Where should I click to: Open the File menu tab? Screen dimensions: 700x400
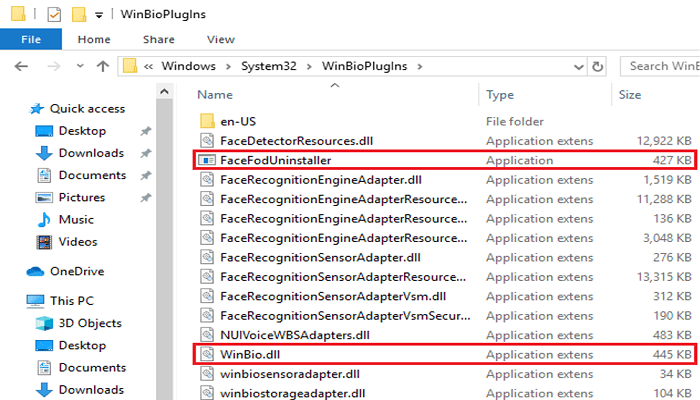point(31,39)
